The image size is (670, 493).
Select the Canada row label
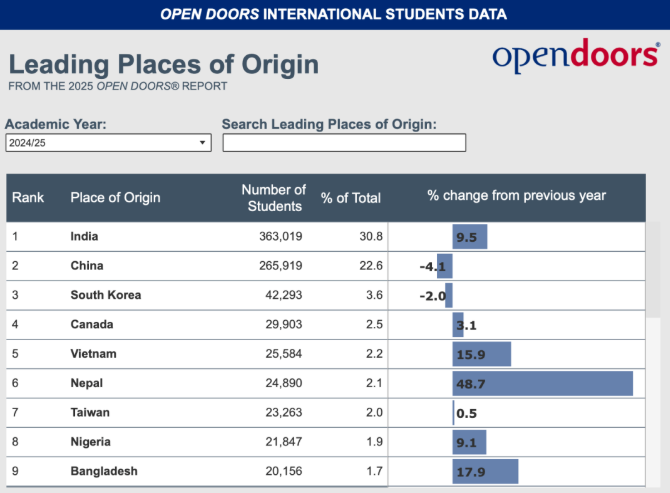[92, 324]
